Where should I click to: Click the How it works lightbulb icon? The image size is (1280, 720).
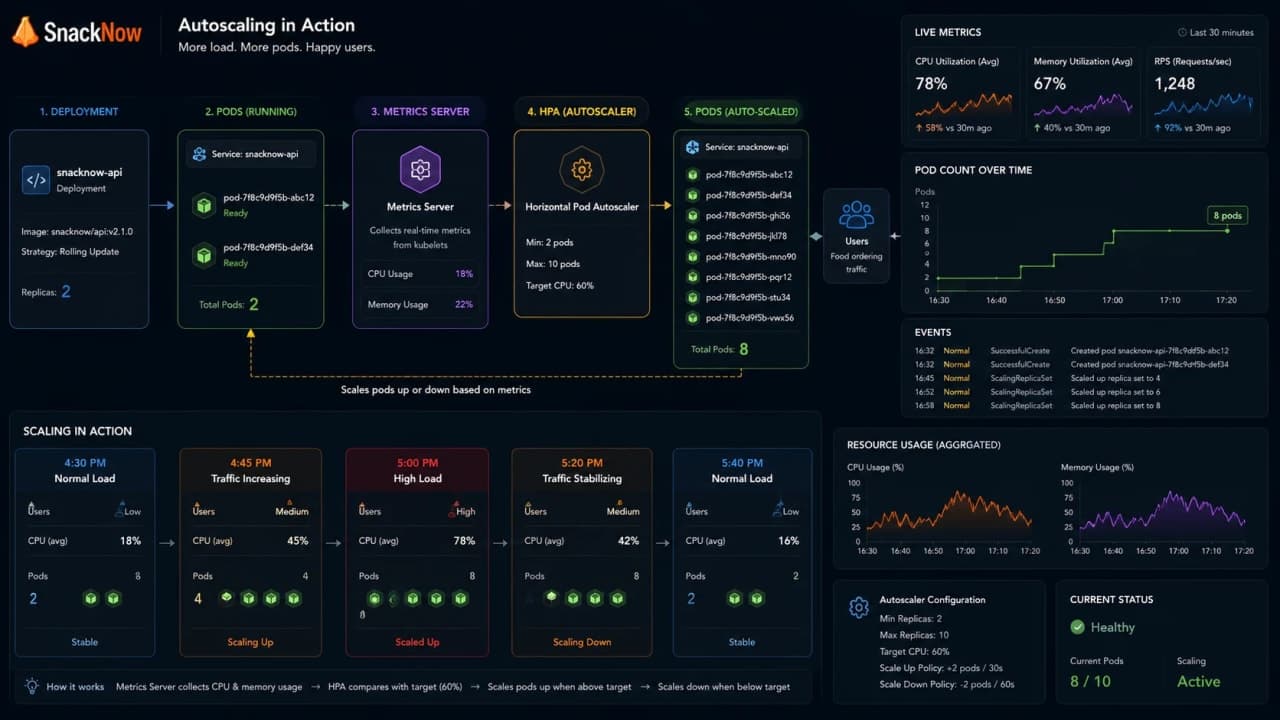coord(32,686)
